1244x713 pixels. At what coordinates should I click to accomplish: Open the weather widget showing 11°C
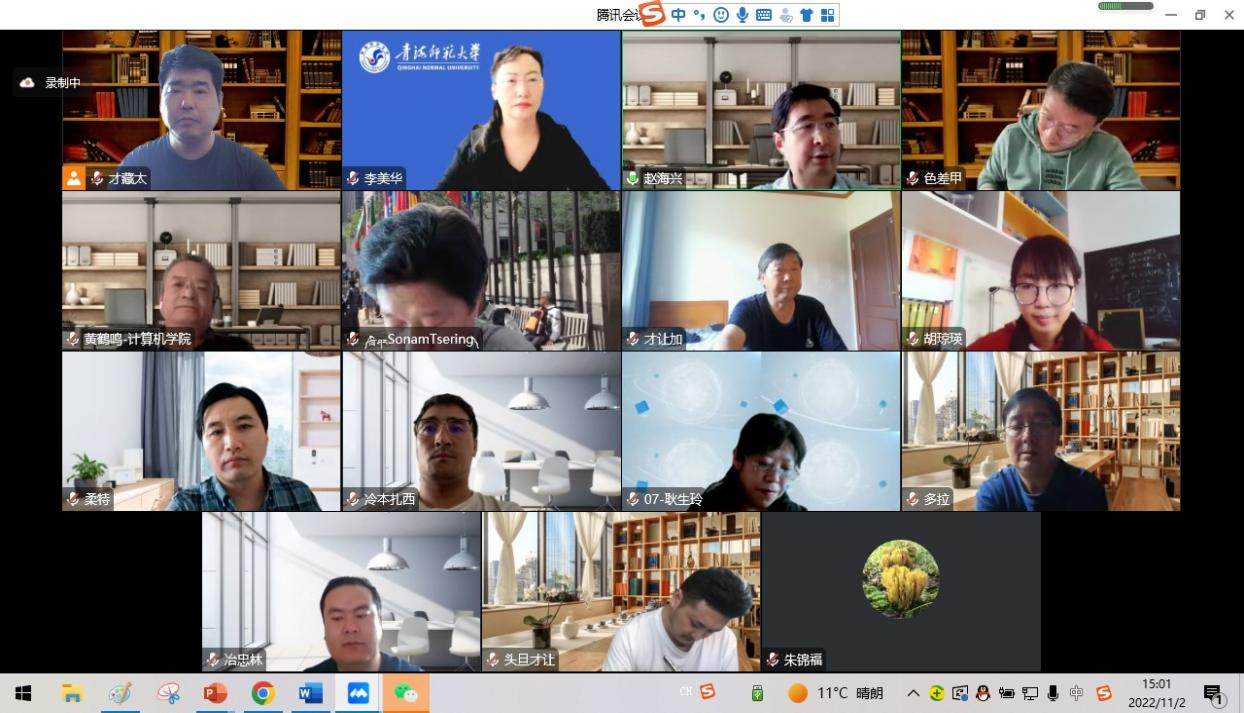pos(835,693)
